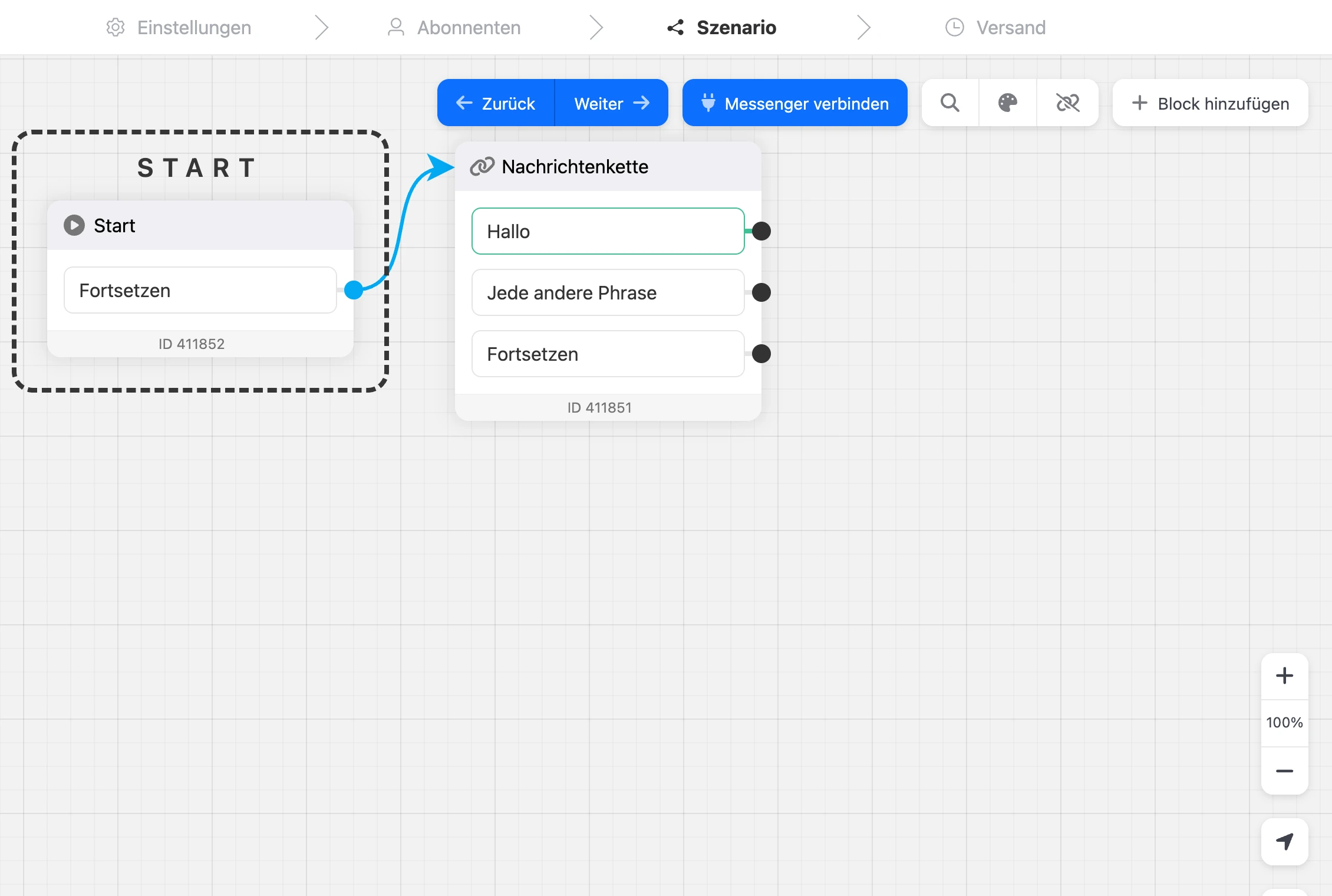This screenshot has width=1332, height=896.
Task: Go to the Versand step
Action: 995,28
